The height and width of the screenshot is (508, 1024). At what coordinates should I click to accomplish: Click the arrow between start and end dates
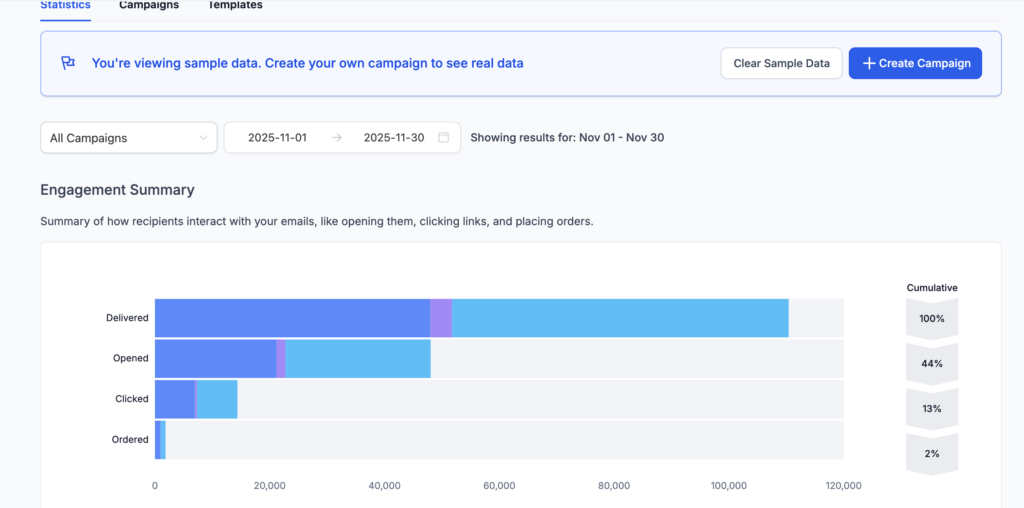click(x=336, y=138)
